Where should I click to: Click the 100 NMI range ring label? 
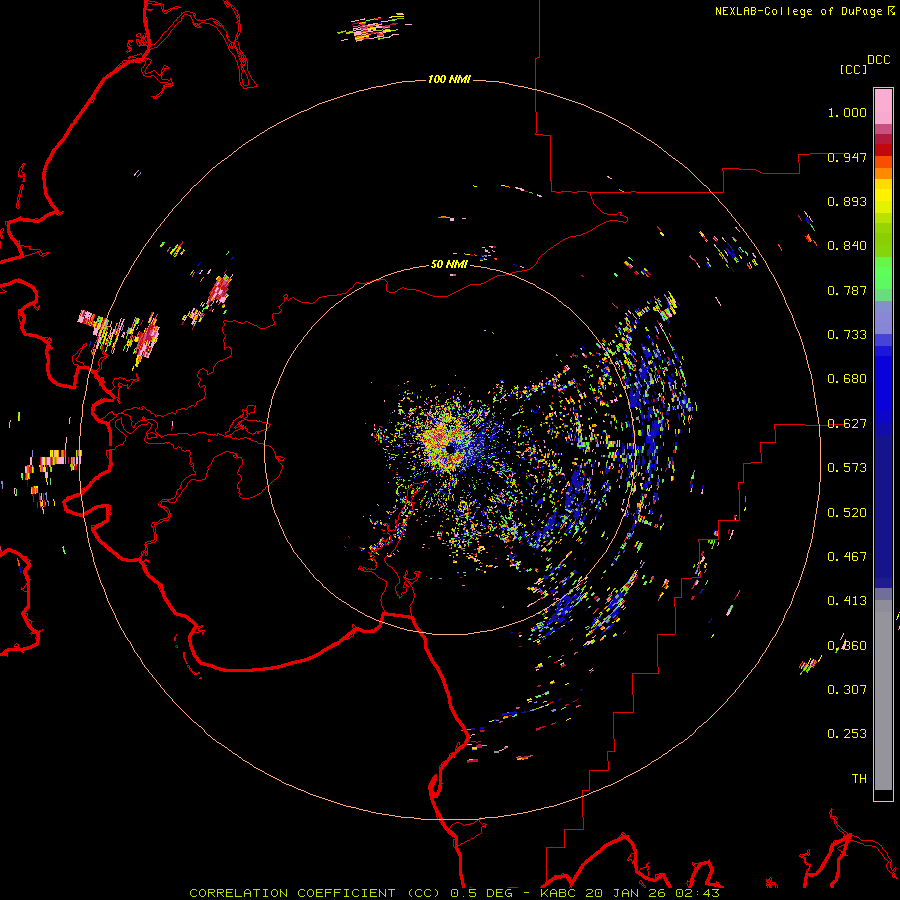click(449, 79)
